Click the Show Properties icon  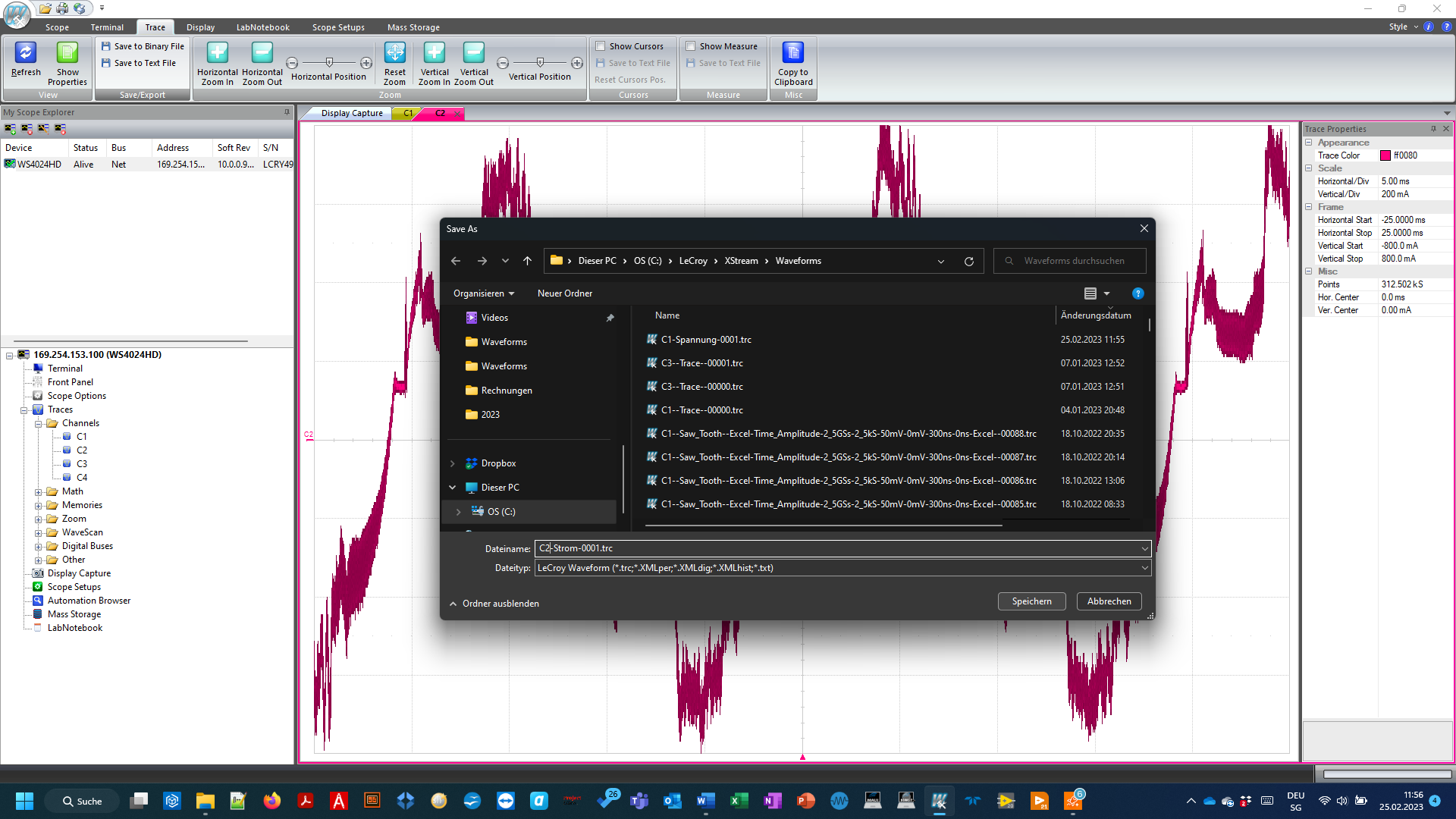click(67, 53)
